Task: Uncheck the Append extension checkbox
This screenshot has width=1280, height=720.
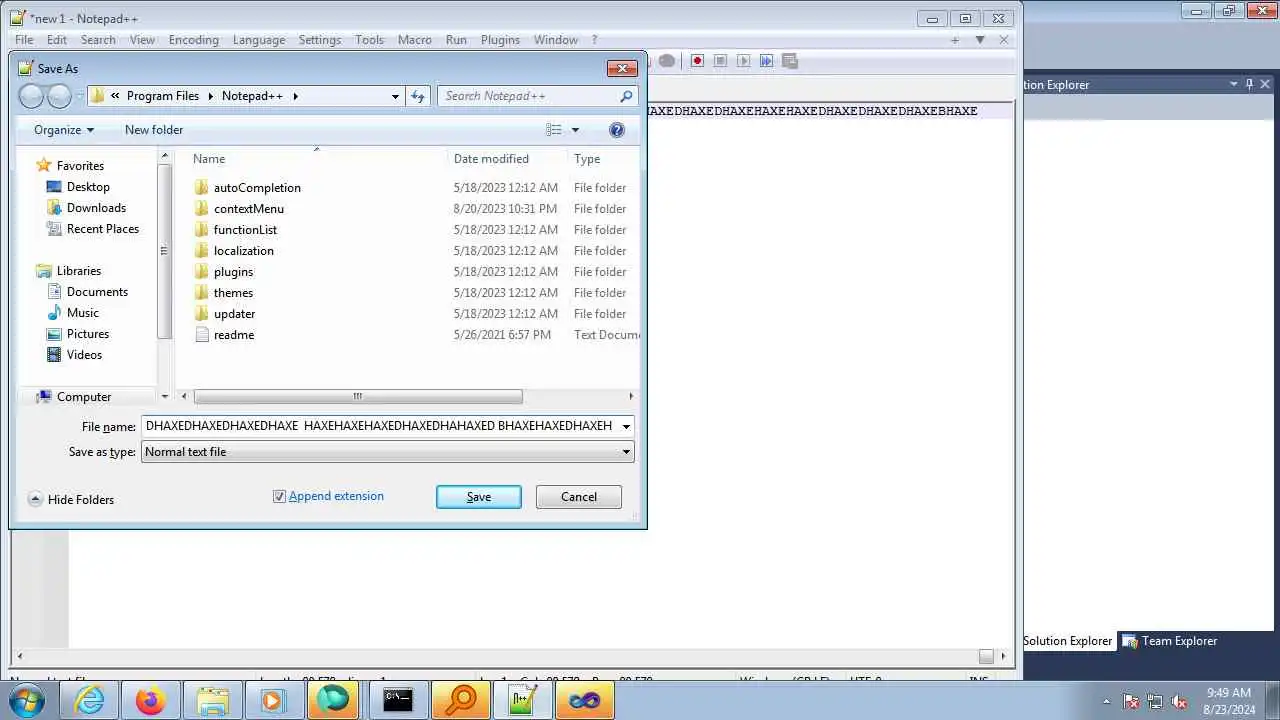Action: pos(279,496)
